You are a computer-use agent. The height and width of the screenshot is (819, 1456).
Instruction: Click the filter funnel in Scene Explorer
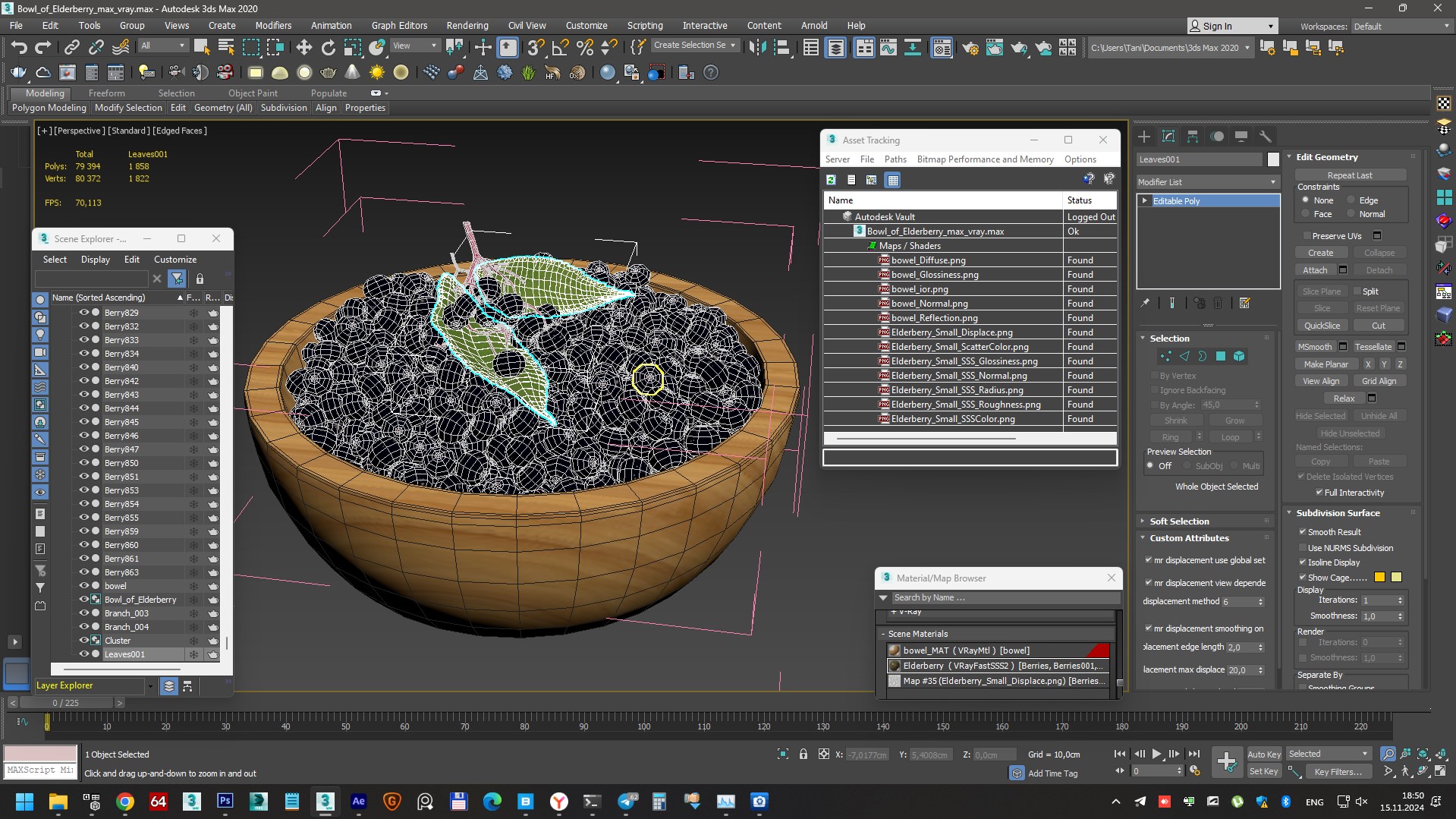click(177, 279)
